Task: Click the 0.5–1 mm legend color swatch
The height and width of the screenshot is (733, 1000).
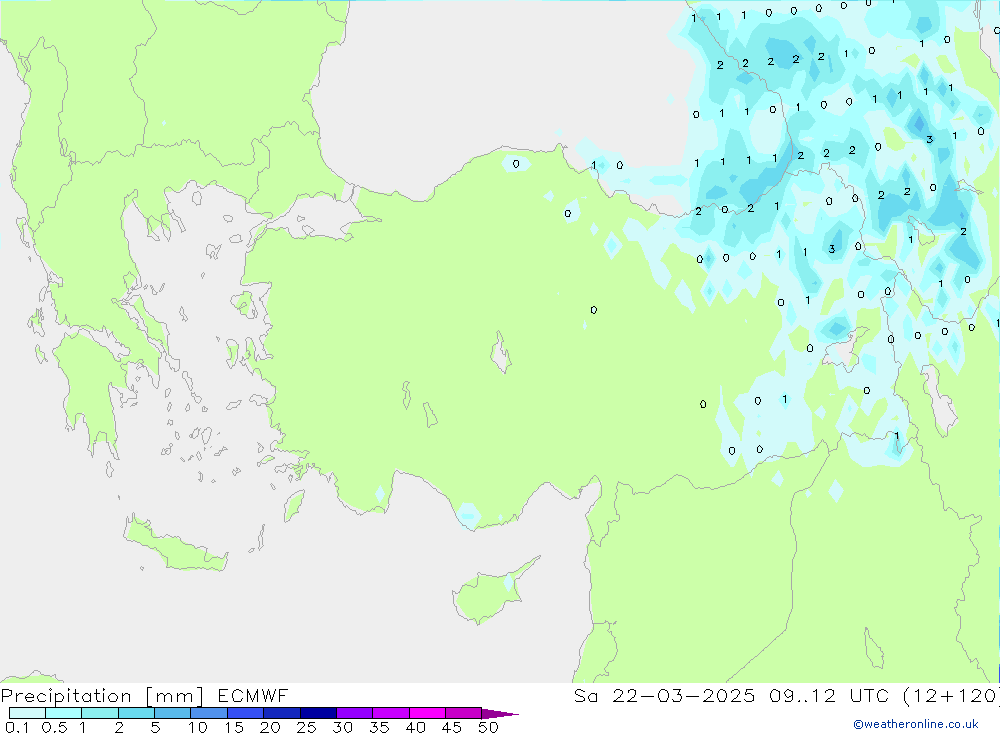Action: click(x=64, y=713)
